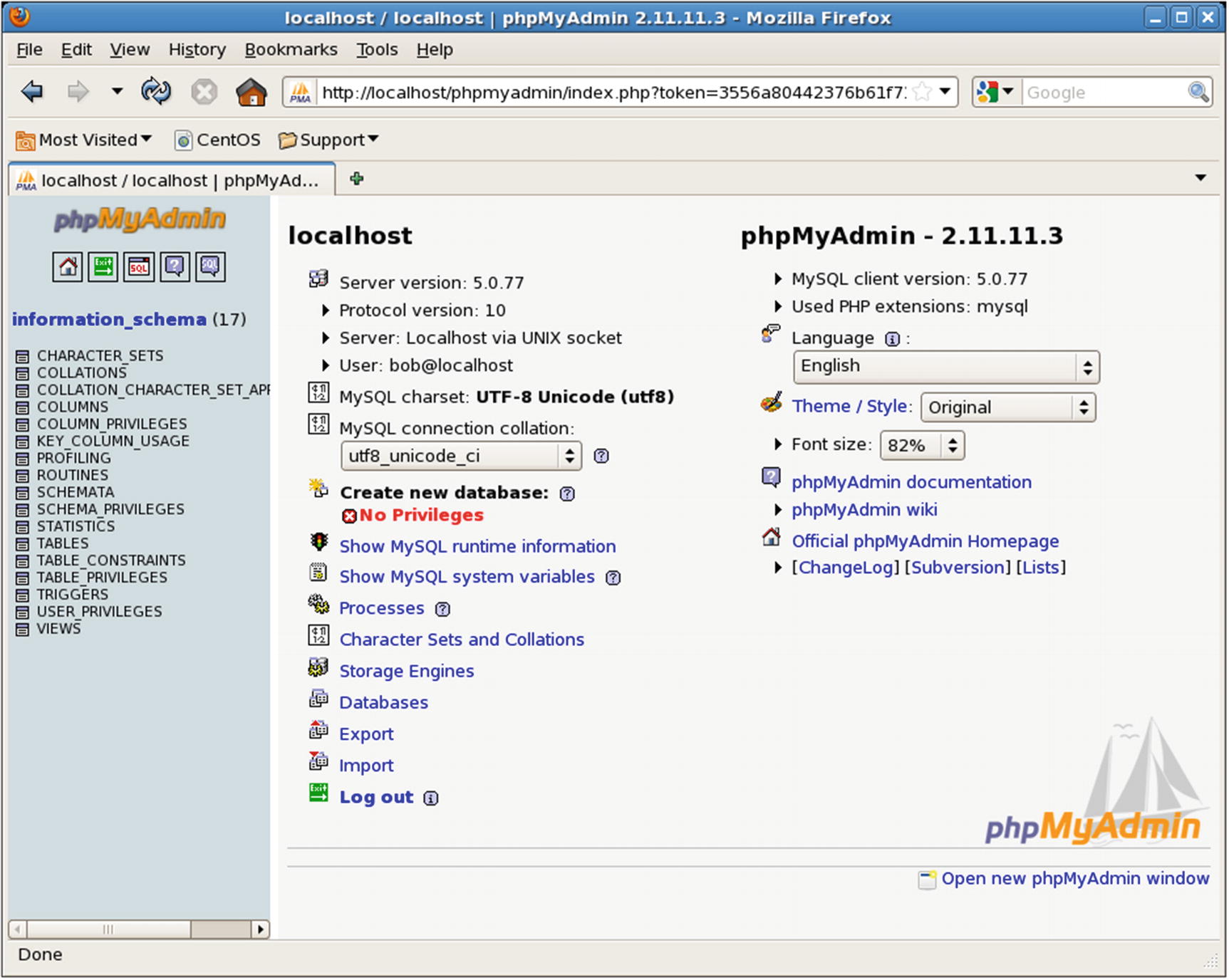Open the SQL query window icon
This screenshot has width=1229, height=980.
(x=139, y=267)
